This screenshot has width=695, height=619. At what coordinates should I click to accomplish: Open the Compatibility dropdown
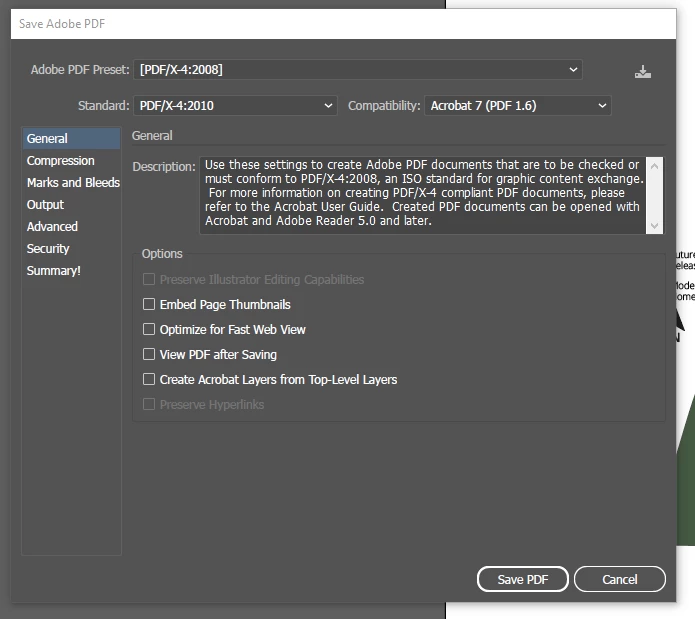[518, 105]
